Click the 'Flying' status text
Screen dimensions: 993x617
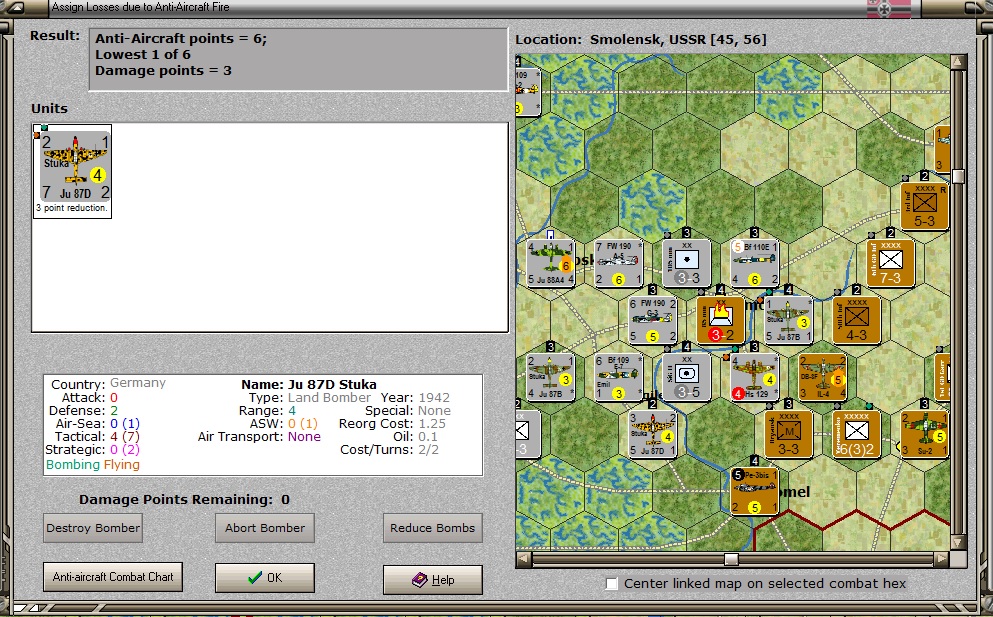[x=122, y=465]
